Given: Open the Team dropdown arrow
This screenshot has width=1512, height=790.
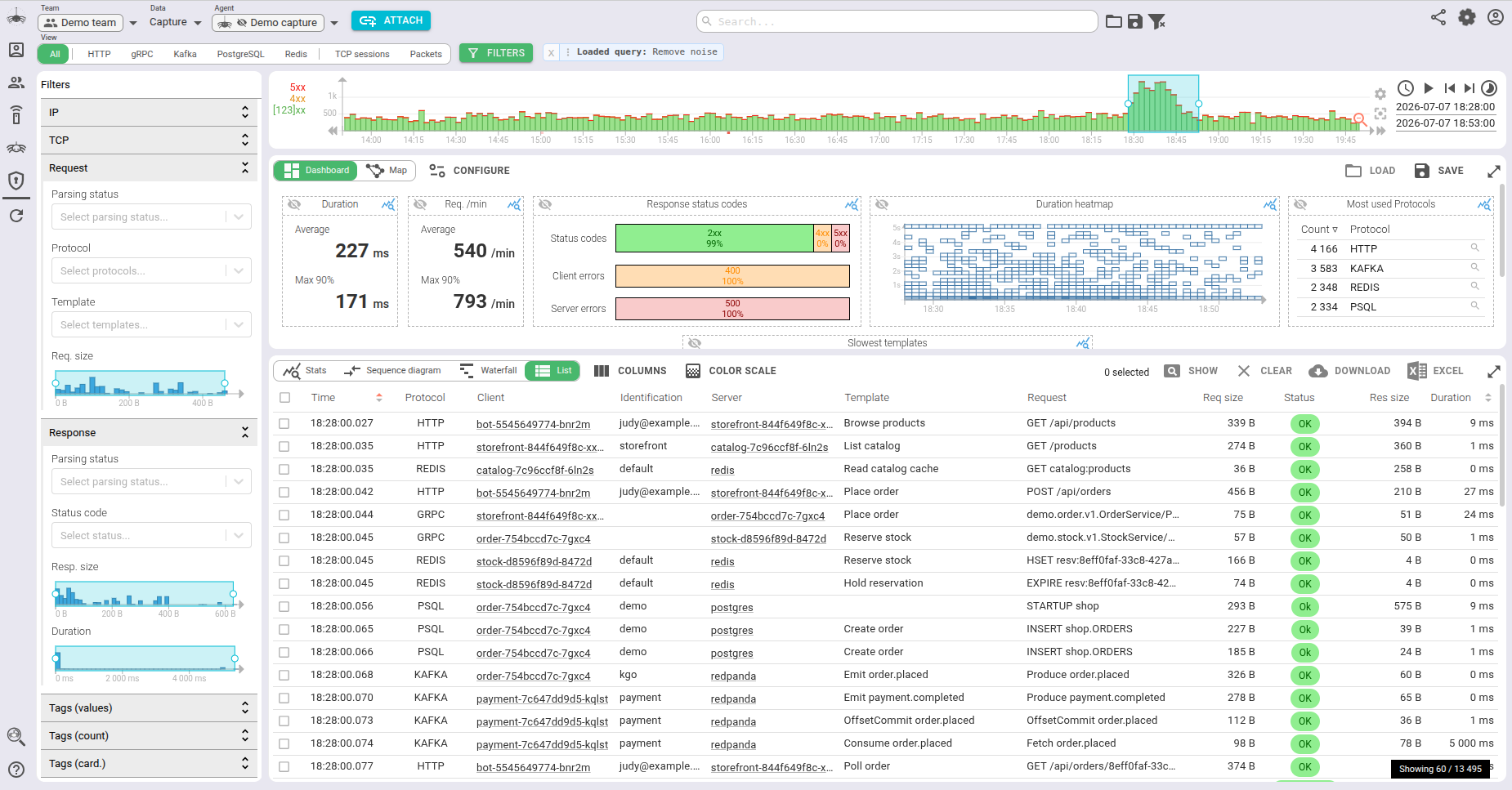Looking at the screenshot, I should click(133, 23).
